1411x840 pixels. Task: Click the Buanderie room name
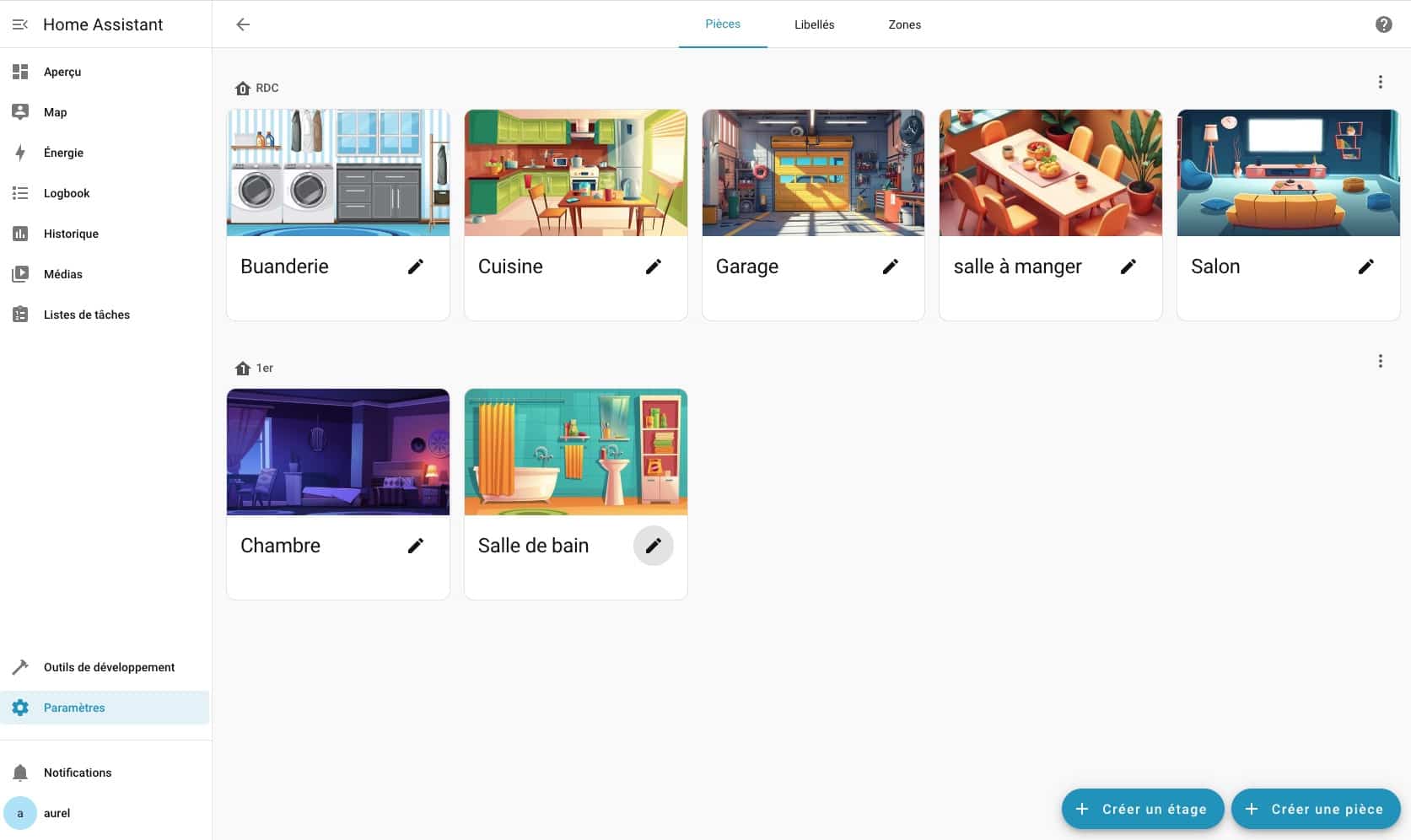284,267
